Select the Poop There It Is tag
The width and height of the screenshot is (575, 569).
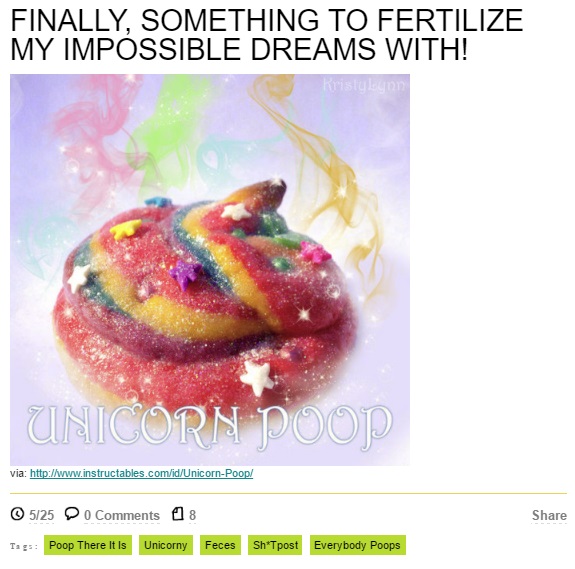tap(88, 545)
